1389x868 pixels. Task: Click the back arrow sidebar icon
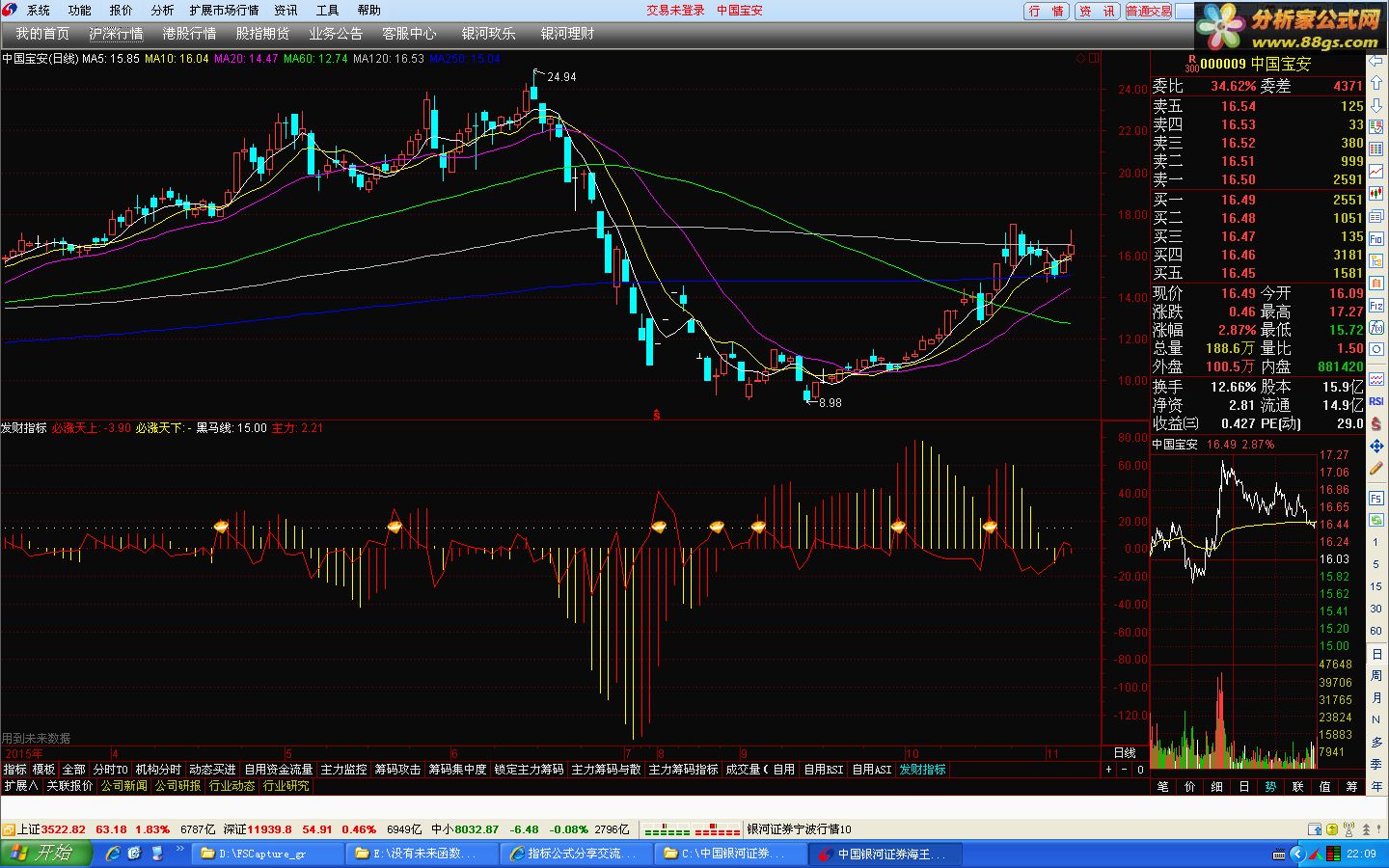(1376, 61)
